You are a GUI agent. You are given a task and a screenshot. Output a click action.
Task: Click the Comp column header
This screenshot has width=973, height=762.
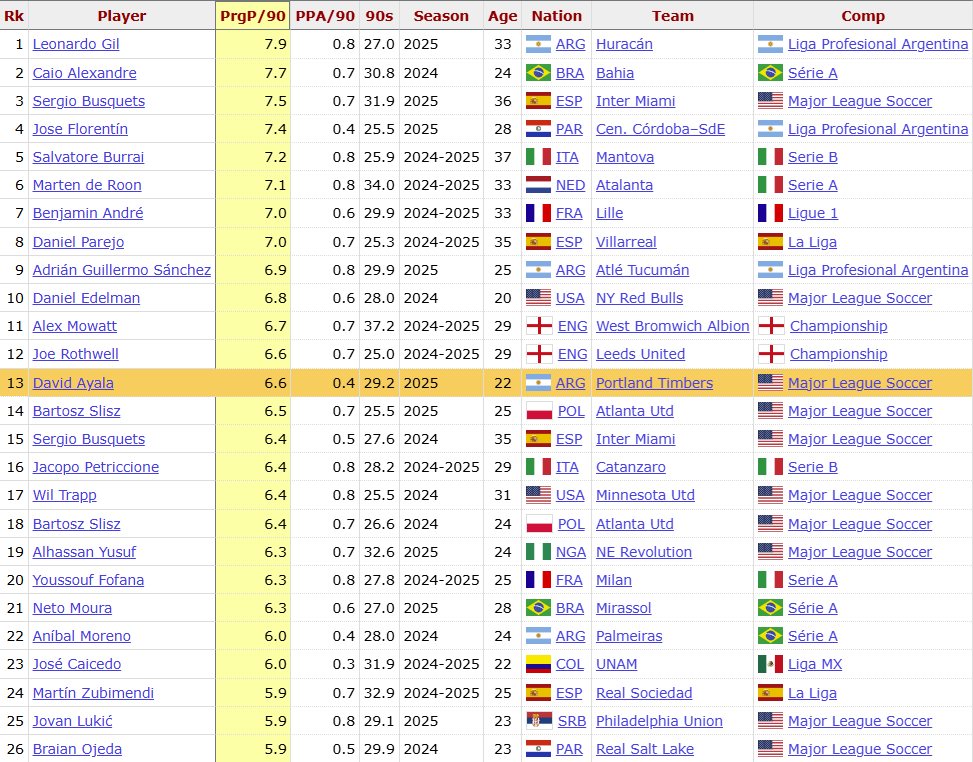(x=863, y=16)
